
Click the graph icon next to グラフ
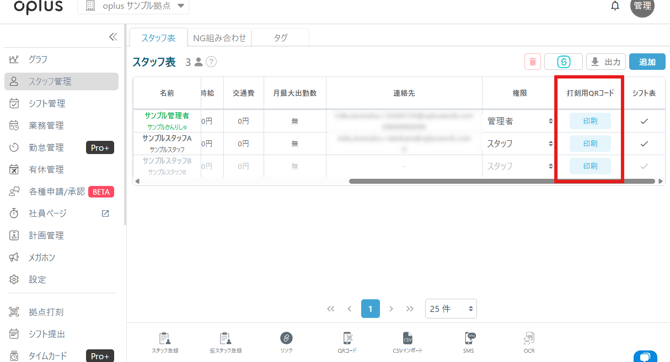(14, 59)
